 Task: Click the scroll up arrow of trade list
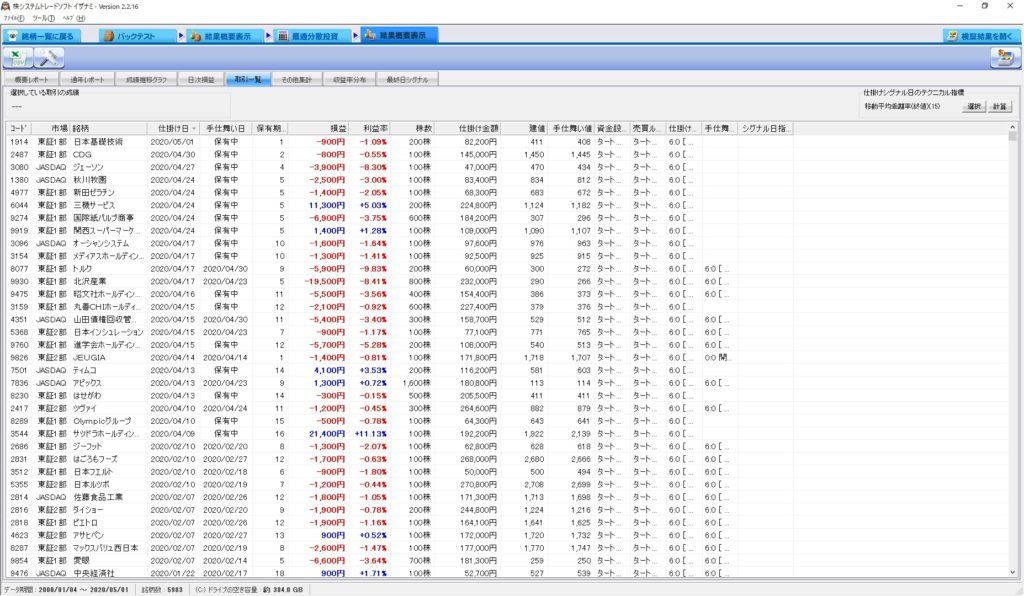[x=1013, y=129]
